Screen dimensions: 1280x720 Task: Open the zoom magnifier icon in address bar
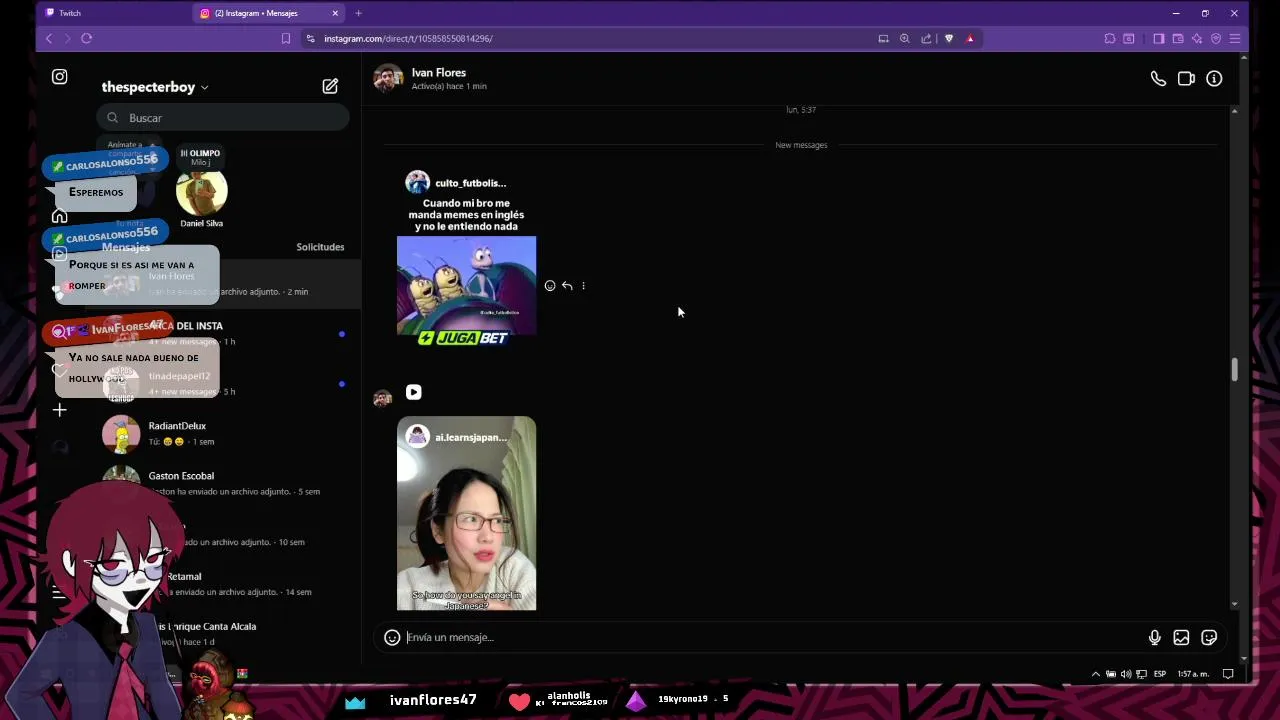point(904,38)
